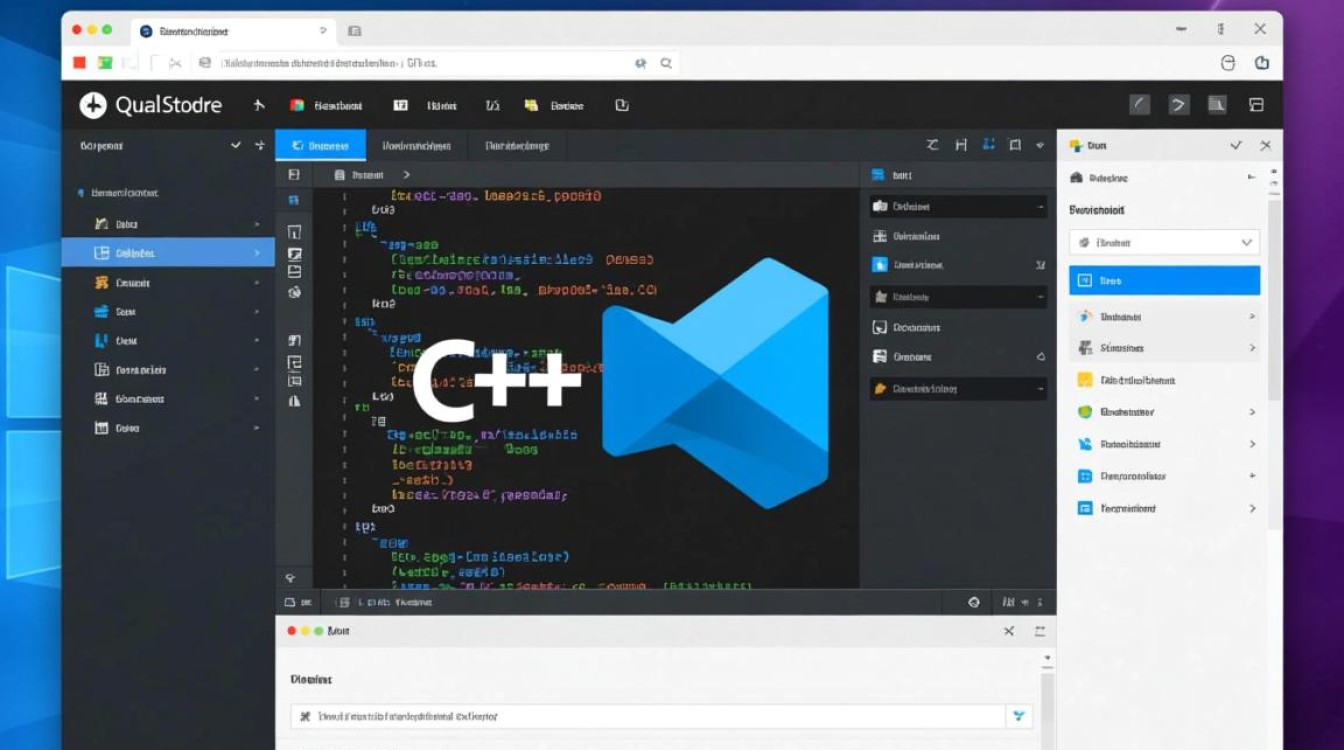The width and height of the screenshot is (1344, 750).
Task: Select the active blue tab in the editor tab bar
Action: pyautogui.click(x=320, y=146)
